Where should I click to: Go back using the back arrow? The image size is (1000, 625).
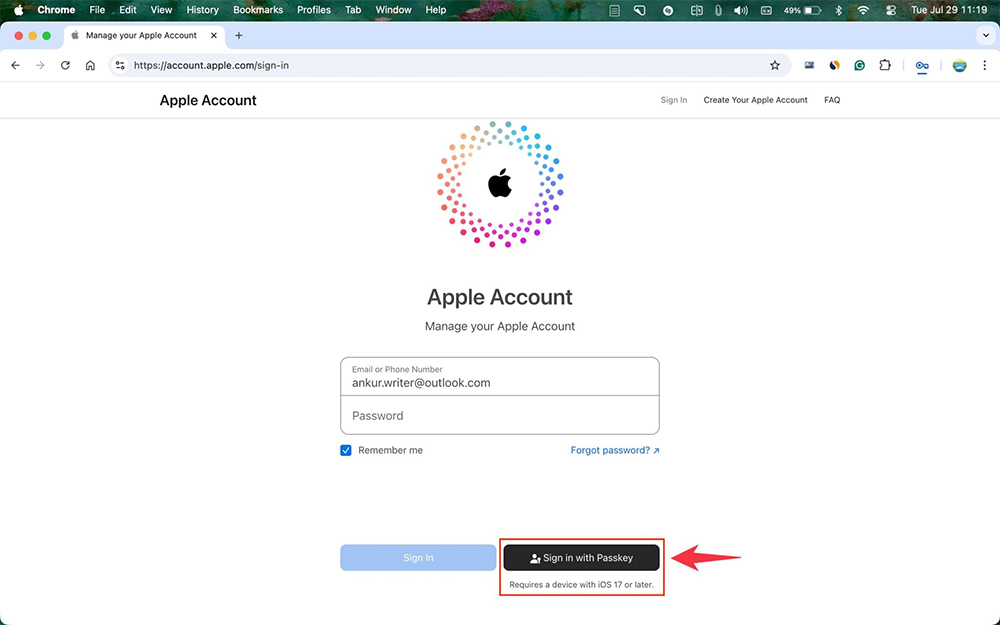click(x=15, y=65)
